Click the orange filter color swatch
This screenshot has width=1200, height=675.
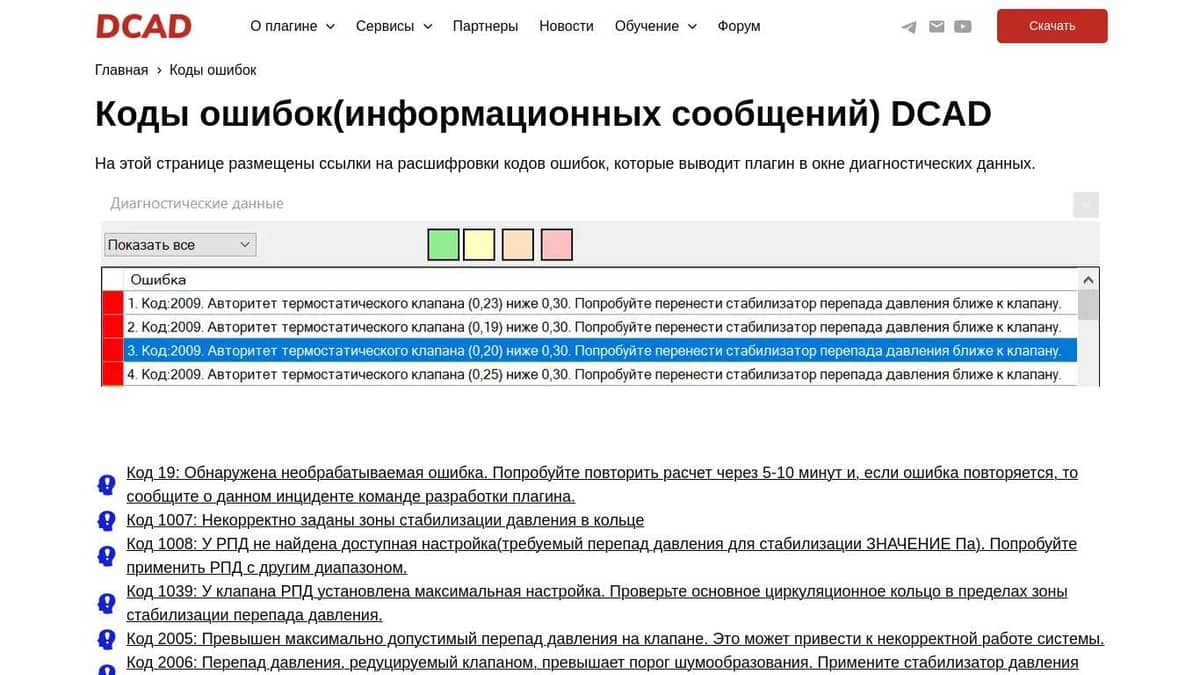(x=518, y=244)
